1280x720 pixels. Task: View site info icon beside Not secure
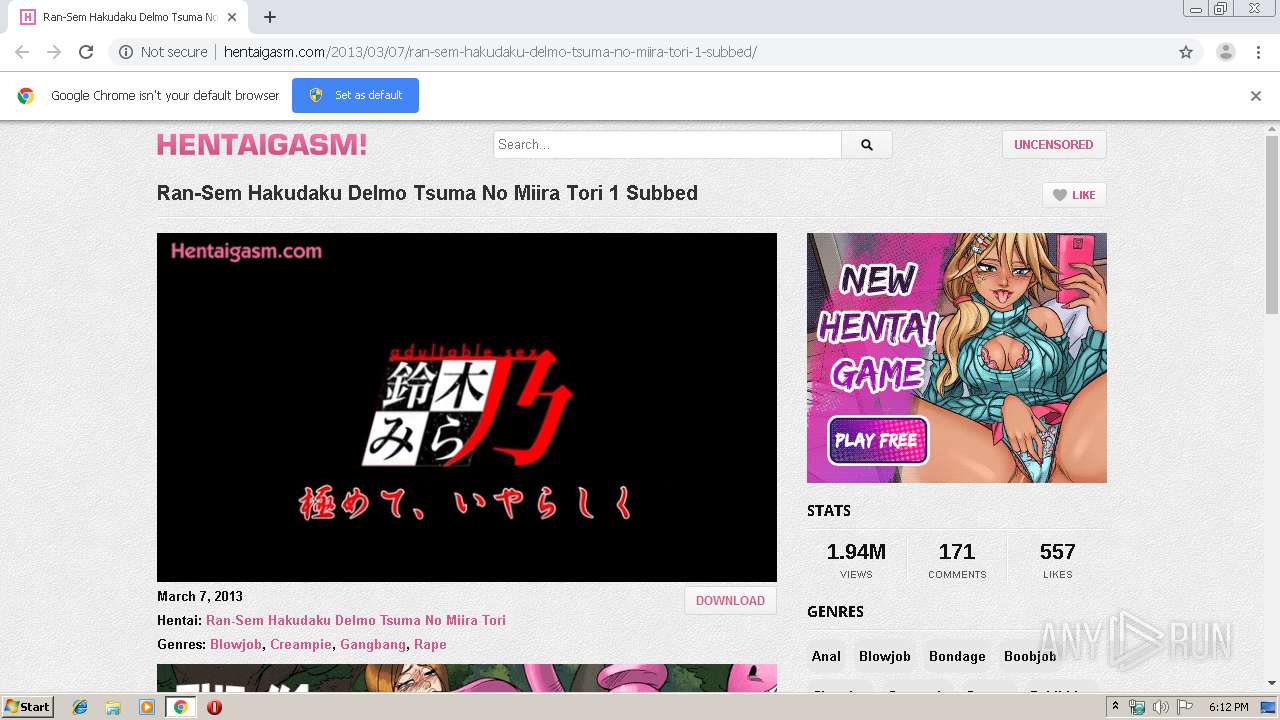[x=126, y=52]
